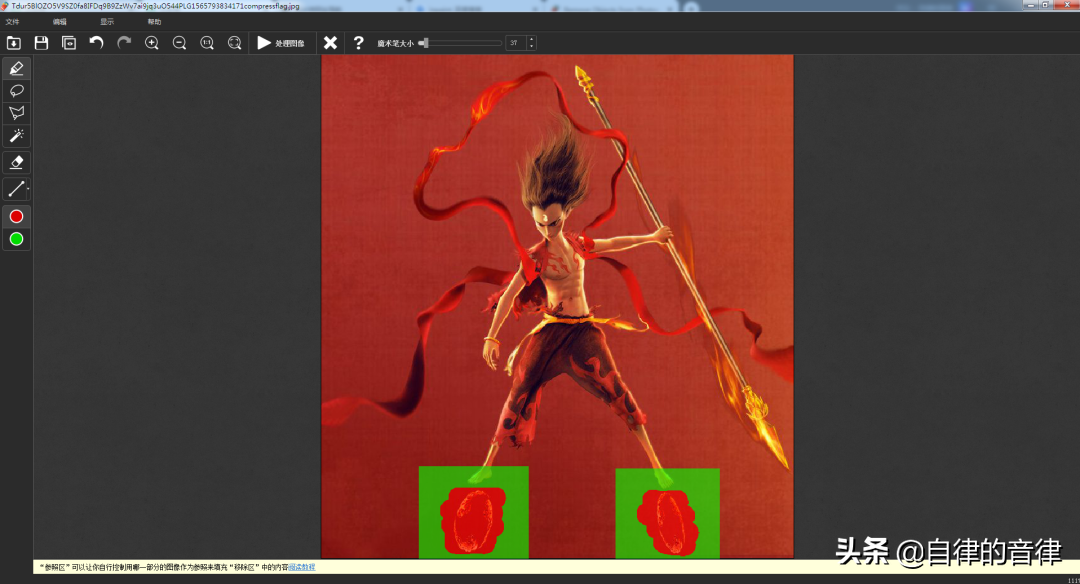Choose the green donor area mode
The width and height of the screenshot is (1080, 584).
tap(17, 239)
